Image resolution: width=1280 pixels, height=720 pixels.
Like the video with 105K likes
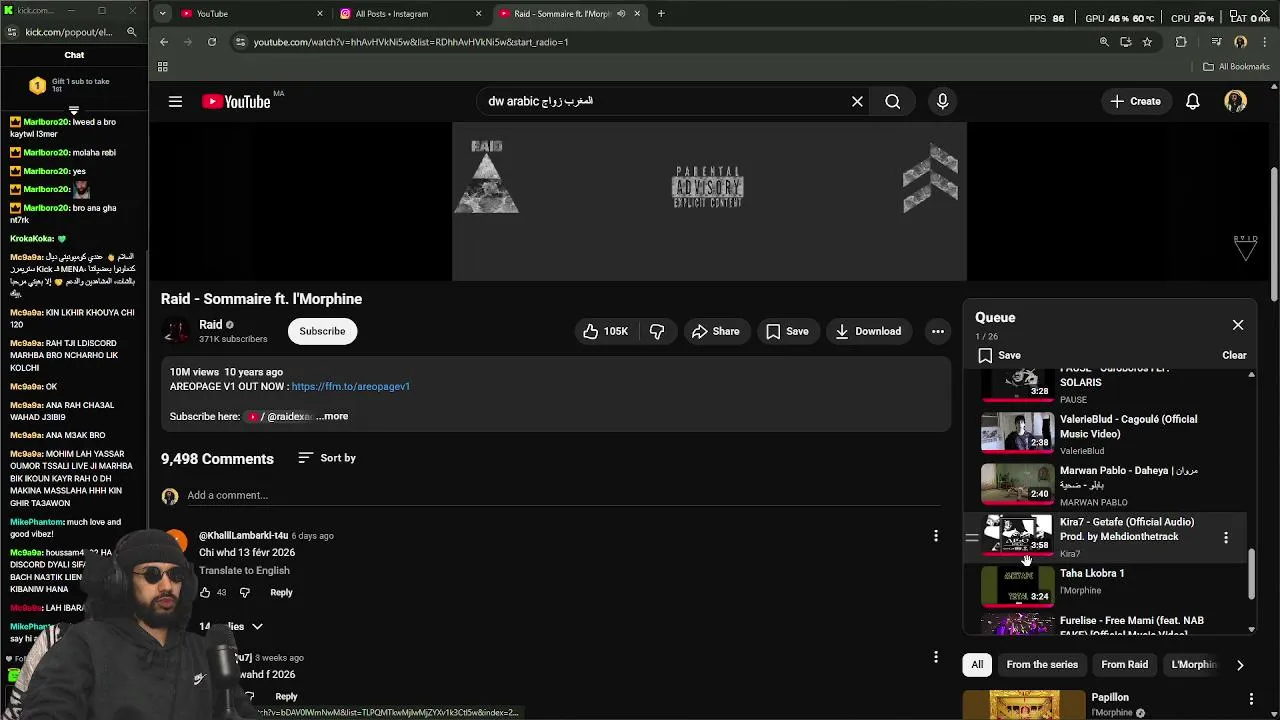(606, 331)
